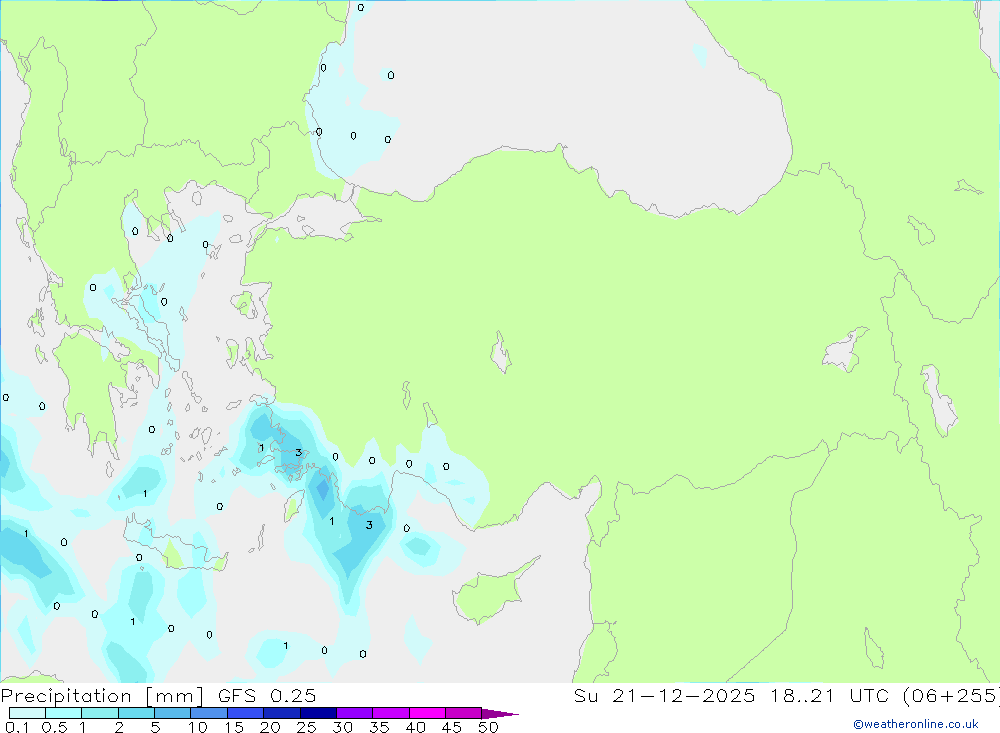
Task: Click the '0.5' legend scale value
Action: [54, 727]
